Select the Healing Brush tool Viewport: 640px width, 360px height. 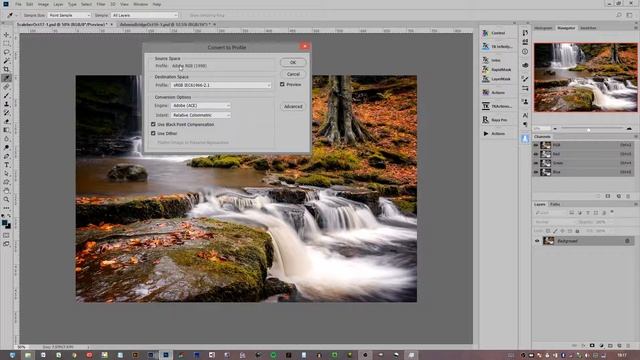(6, 87)
